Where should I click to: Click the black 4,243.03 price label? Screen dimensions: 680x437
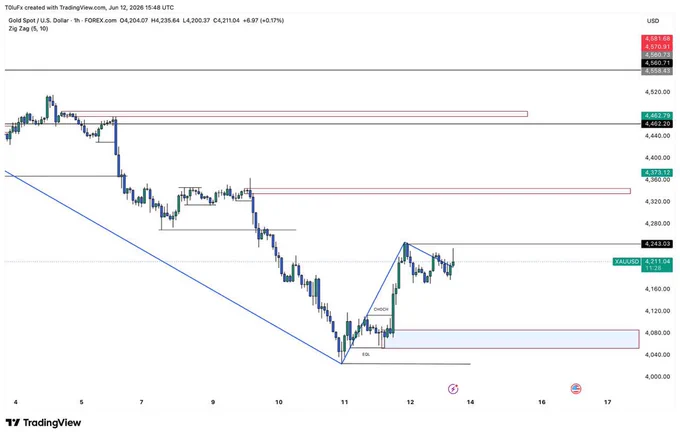[657, 244]
